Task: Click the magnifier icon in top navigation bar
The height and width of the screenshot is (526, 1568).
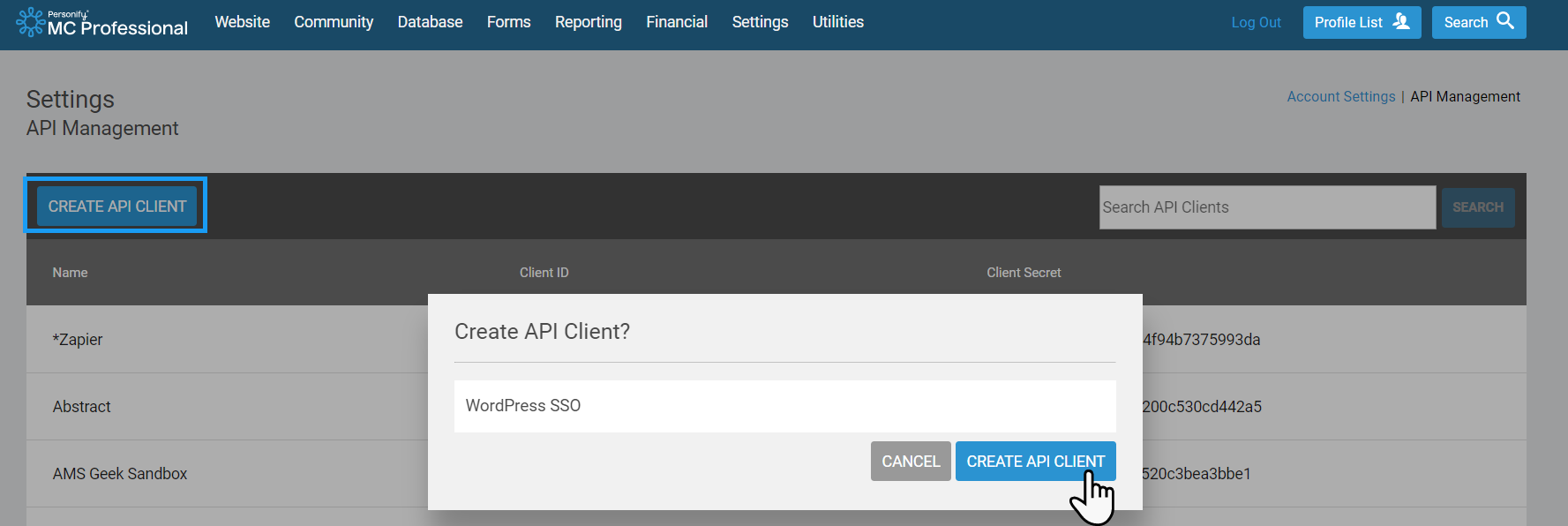Action: pyautogui.click(x=1505, y=21)
